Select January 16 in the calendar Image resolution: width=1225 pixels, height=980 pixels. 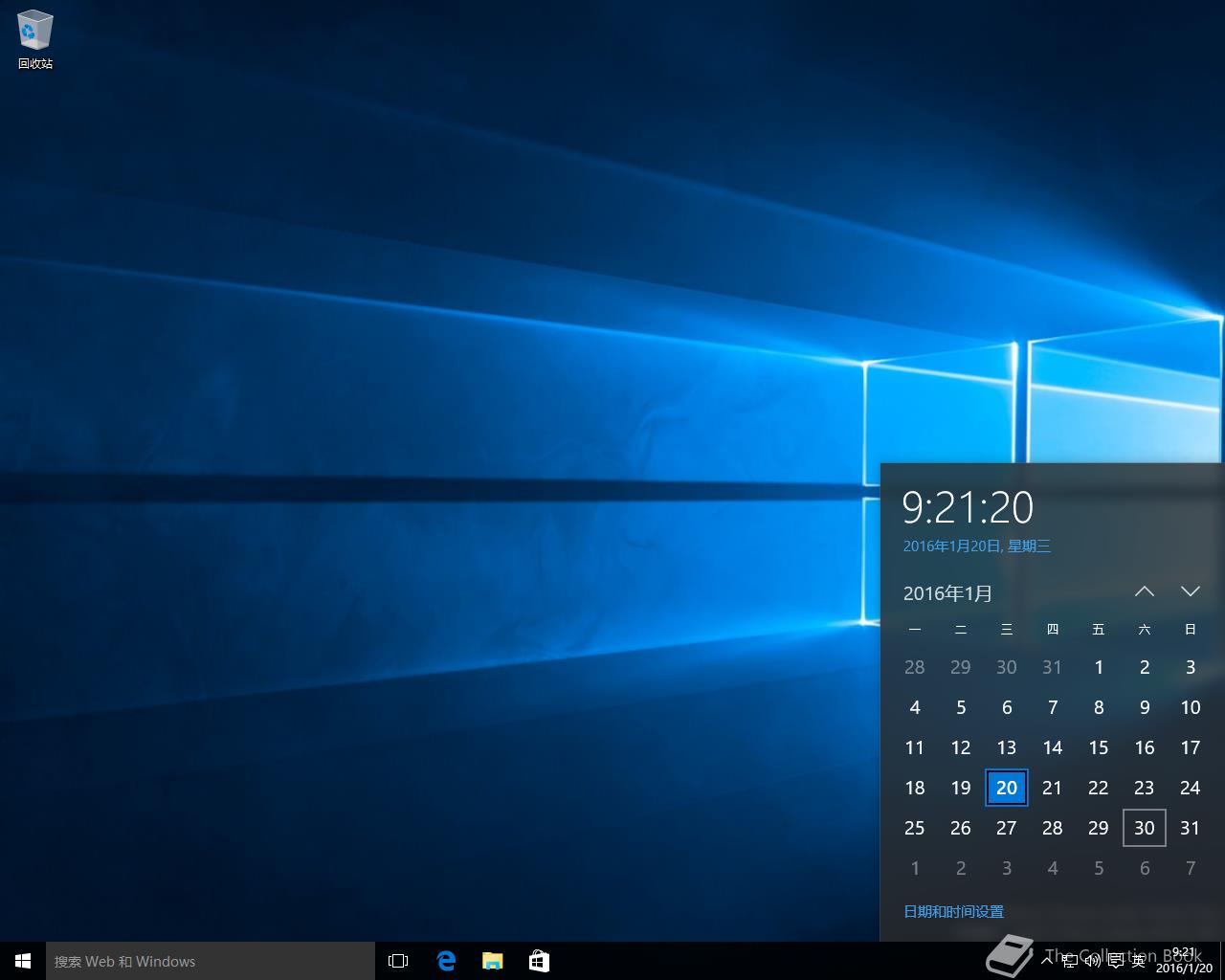click(1145, 747)
